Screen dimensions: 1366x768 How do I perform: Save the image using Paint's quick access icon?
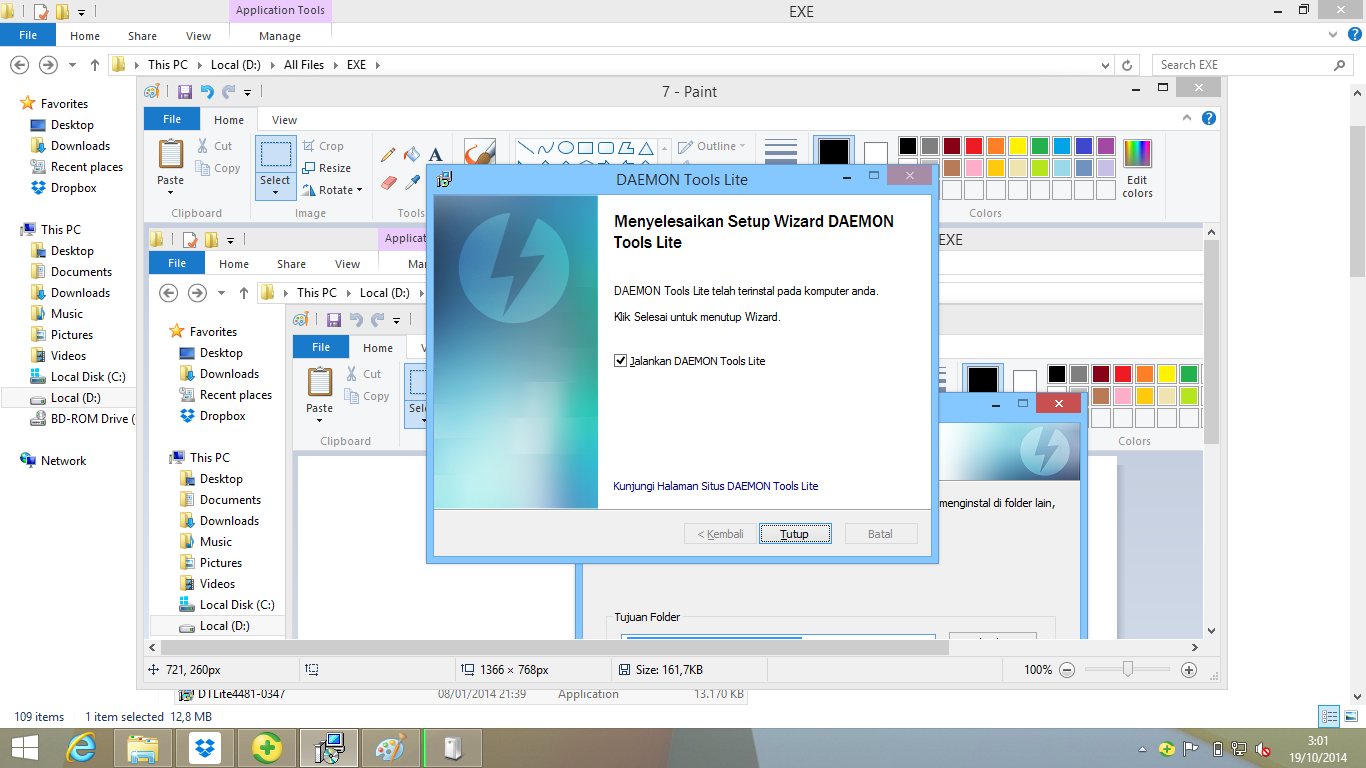184,91
